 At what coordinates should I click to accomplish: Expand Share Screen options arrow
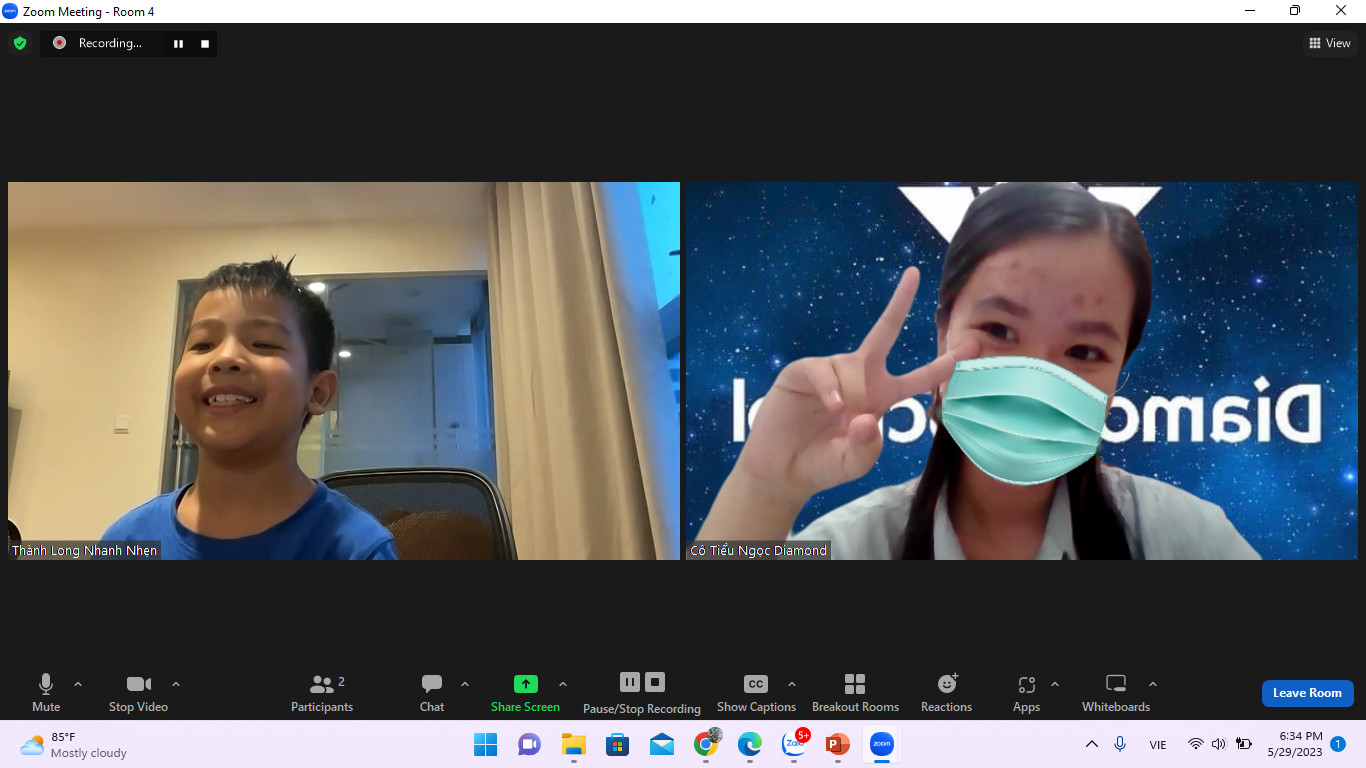[563, 684]
